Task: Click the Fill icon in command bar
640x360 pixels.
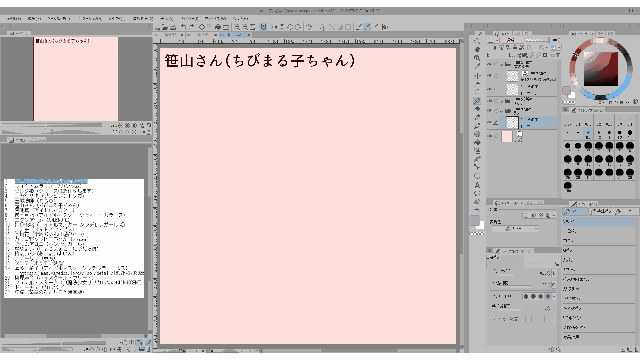Action: 218,27
